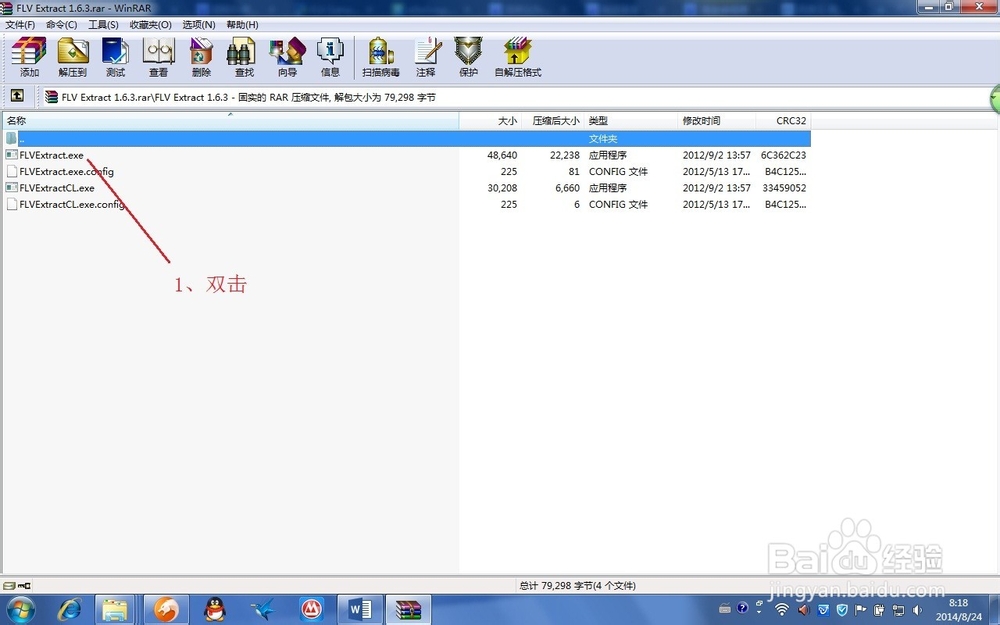The image size is (1000, 625).
Task: Click the 添加 (Add) toolbar icon
Action: click(x=29, y=57)
